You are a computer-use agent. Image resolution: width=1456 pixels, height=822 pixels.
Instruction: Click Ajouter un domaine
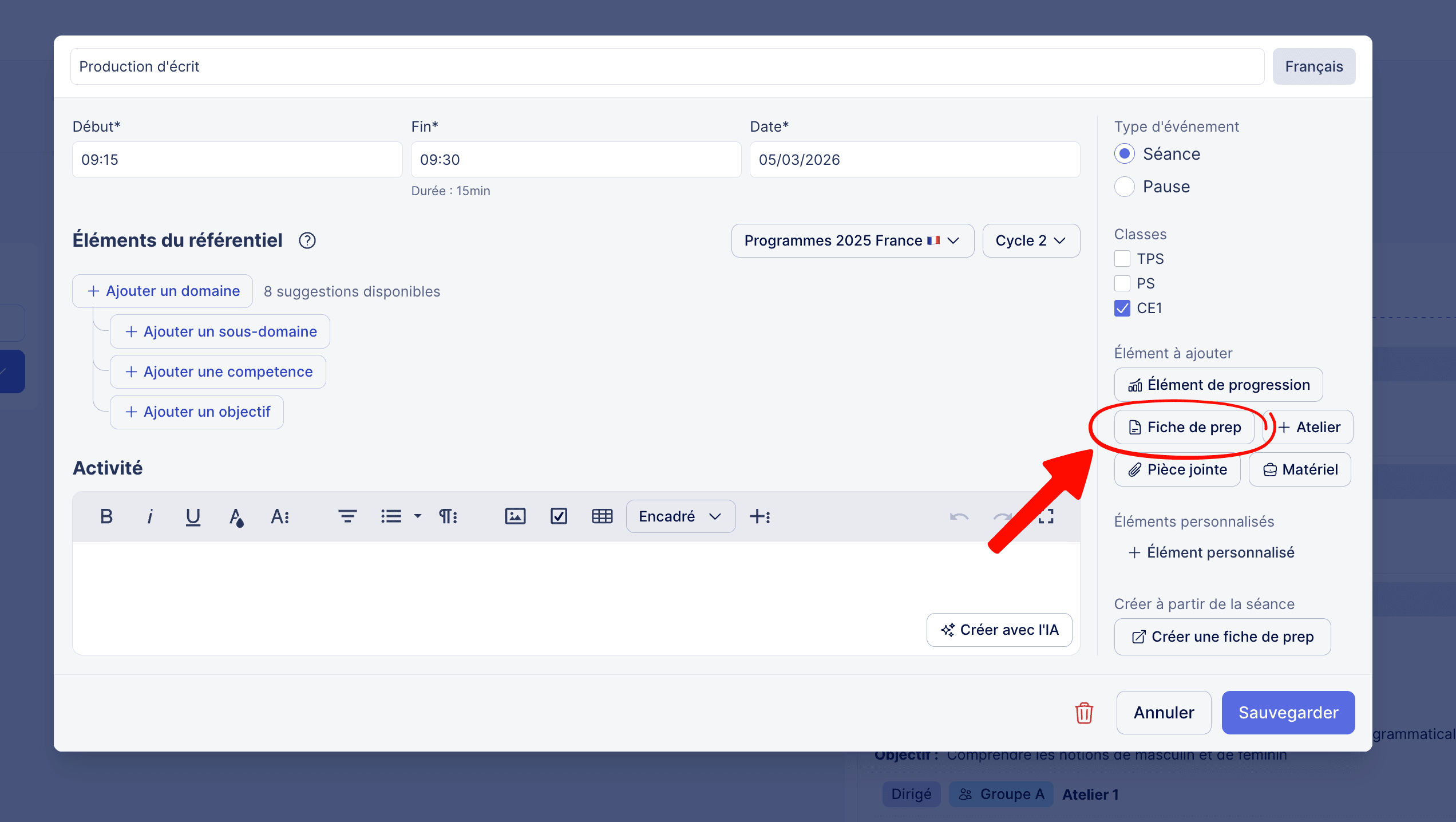(163, 291)
